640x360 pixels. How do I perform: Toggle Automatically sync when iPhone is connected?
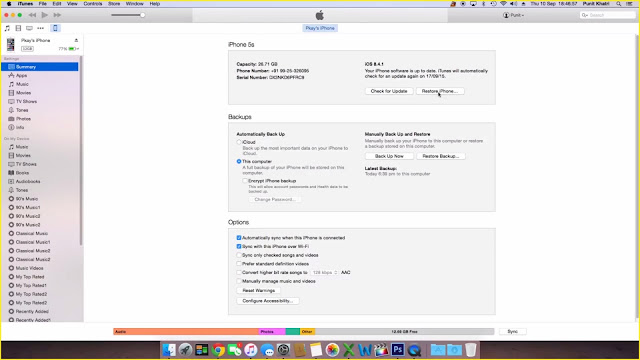tap(239, 238)
